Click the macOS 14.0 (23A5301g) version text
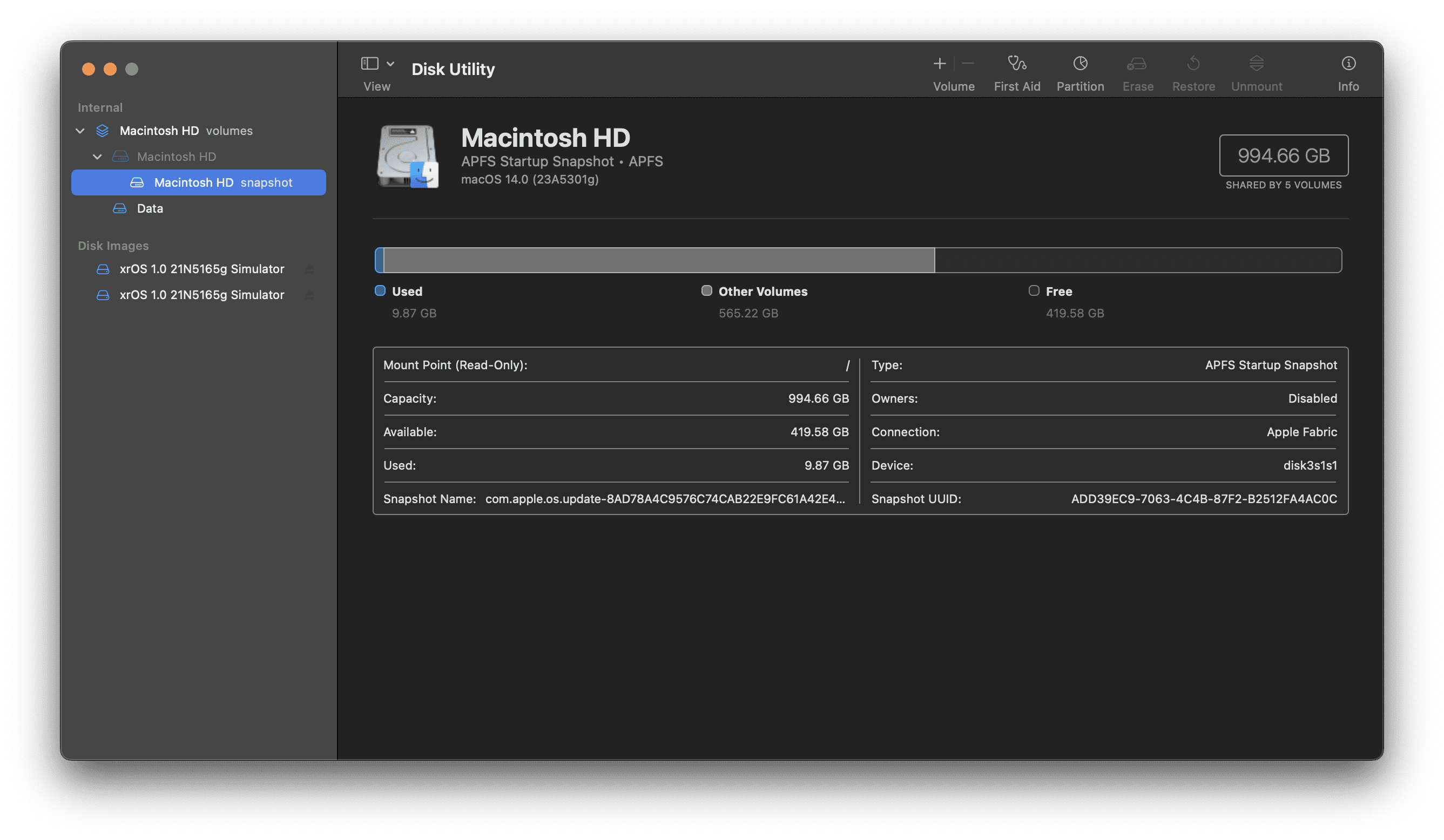Screen dimensions: 1444x840 pos(530,179)
